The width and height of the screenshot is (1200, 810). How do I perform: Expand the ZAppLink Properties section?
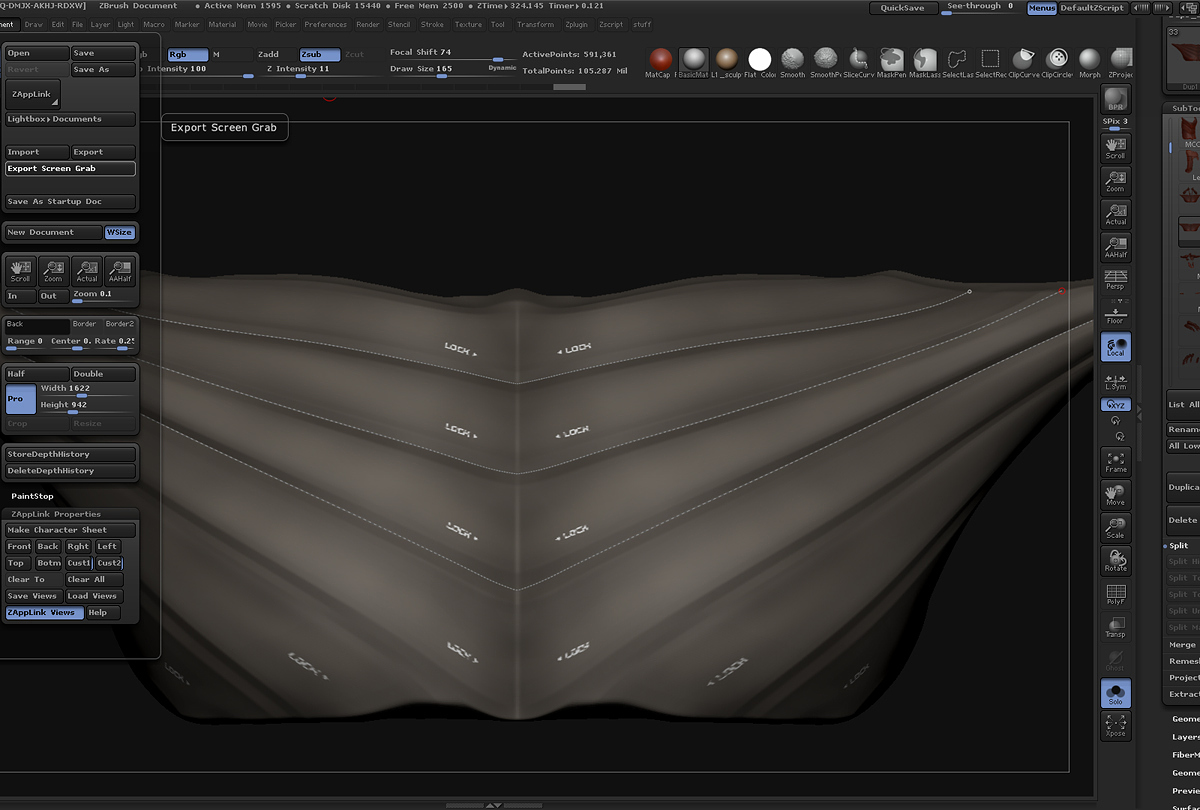click(56, 514)
